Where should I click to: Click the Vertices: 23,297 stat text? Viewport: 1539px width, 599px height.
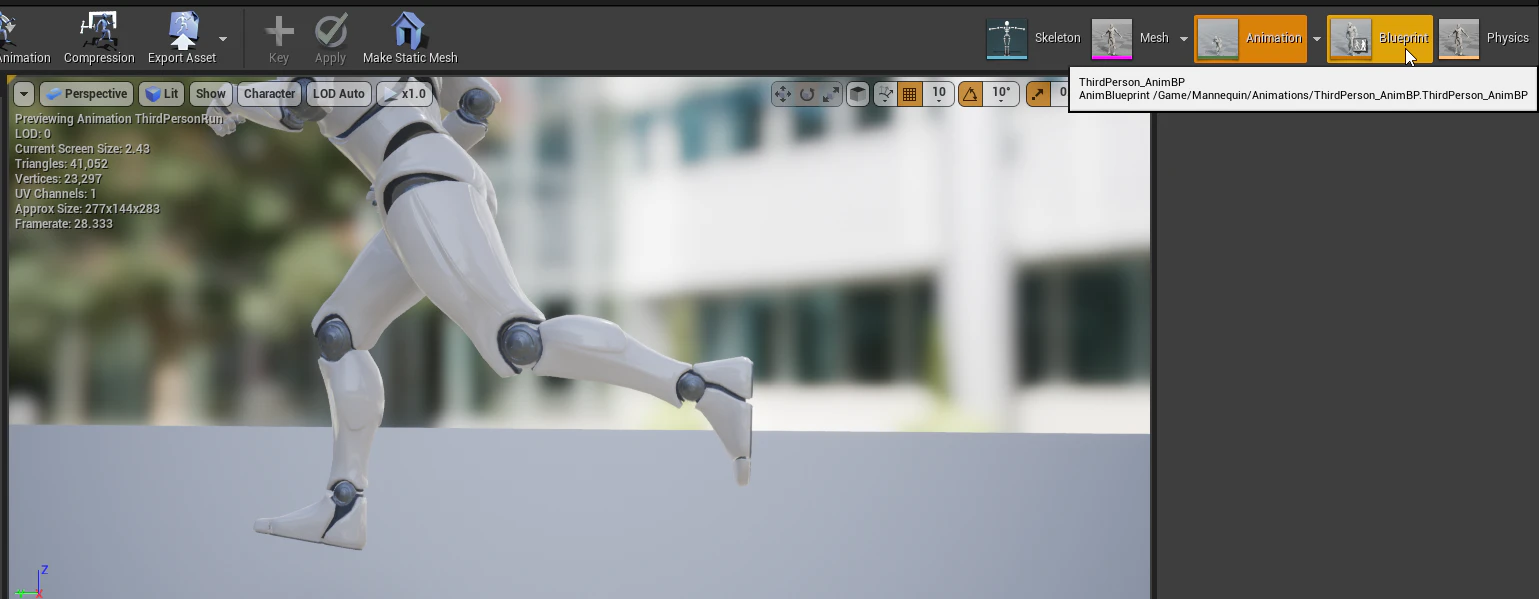point(58,179)
